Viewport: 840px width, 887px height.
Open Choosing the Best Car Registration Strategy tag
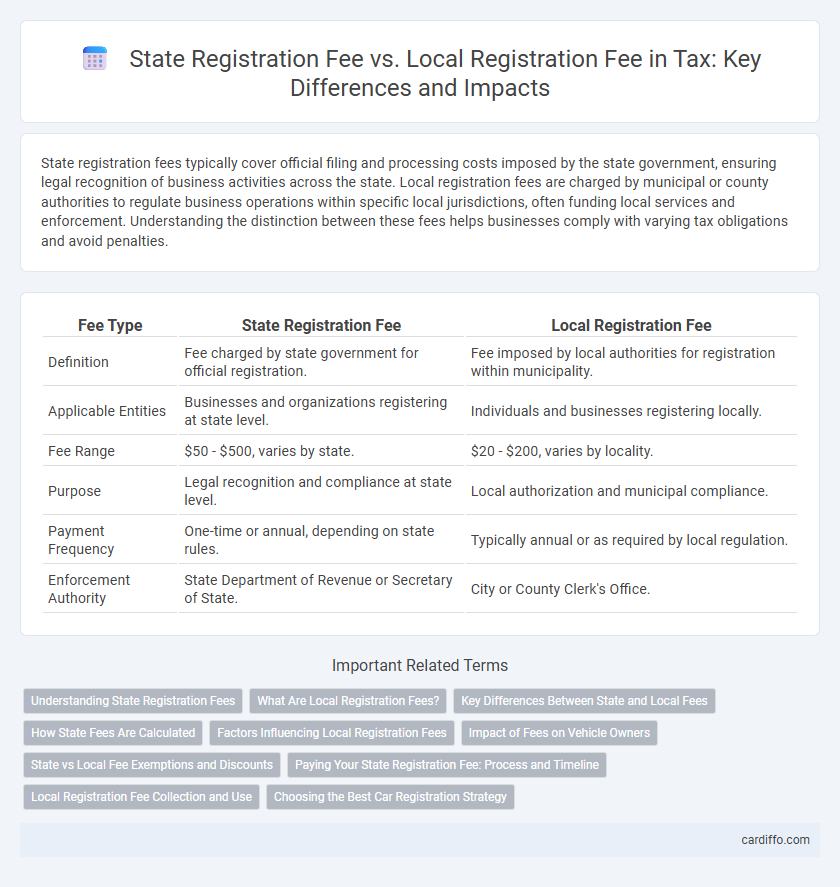pos(390,796)
